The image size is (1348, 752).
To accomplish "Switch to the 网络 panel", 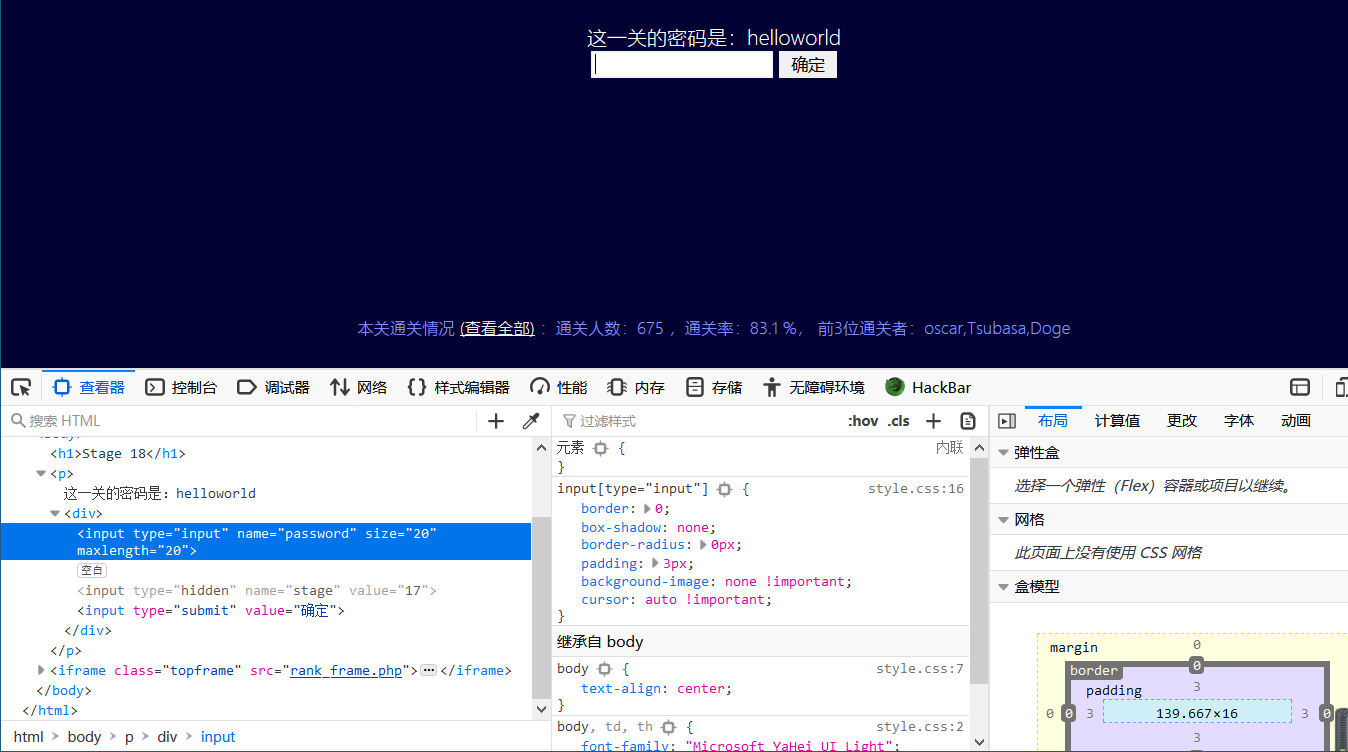I will (x=370, y=386).
